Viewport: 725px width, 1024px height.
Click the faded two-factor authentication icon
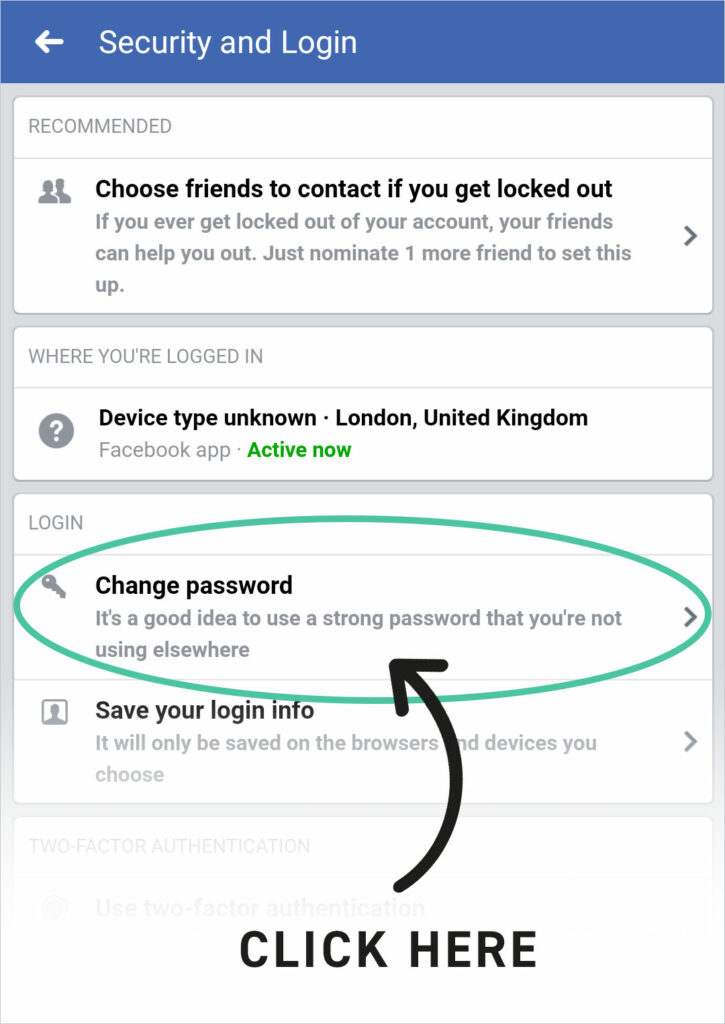54,906
